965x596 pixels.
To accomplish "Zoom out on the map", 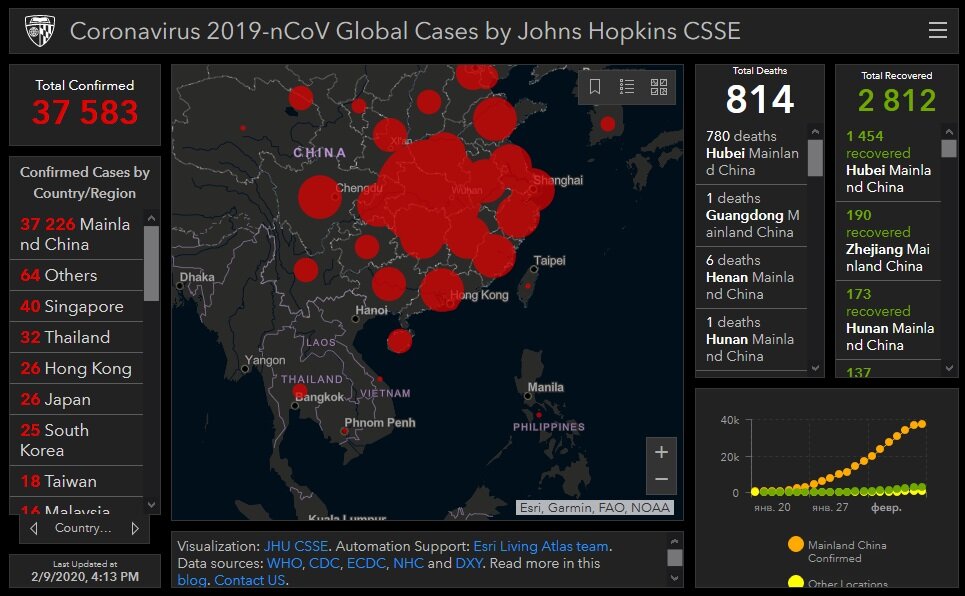I will click(661, 480).
